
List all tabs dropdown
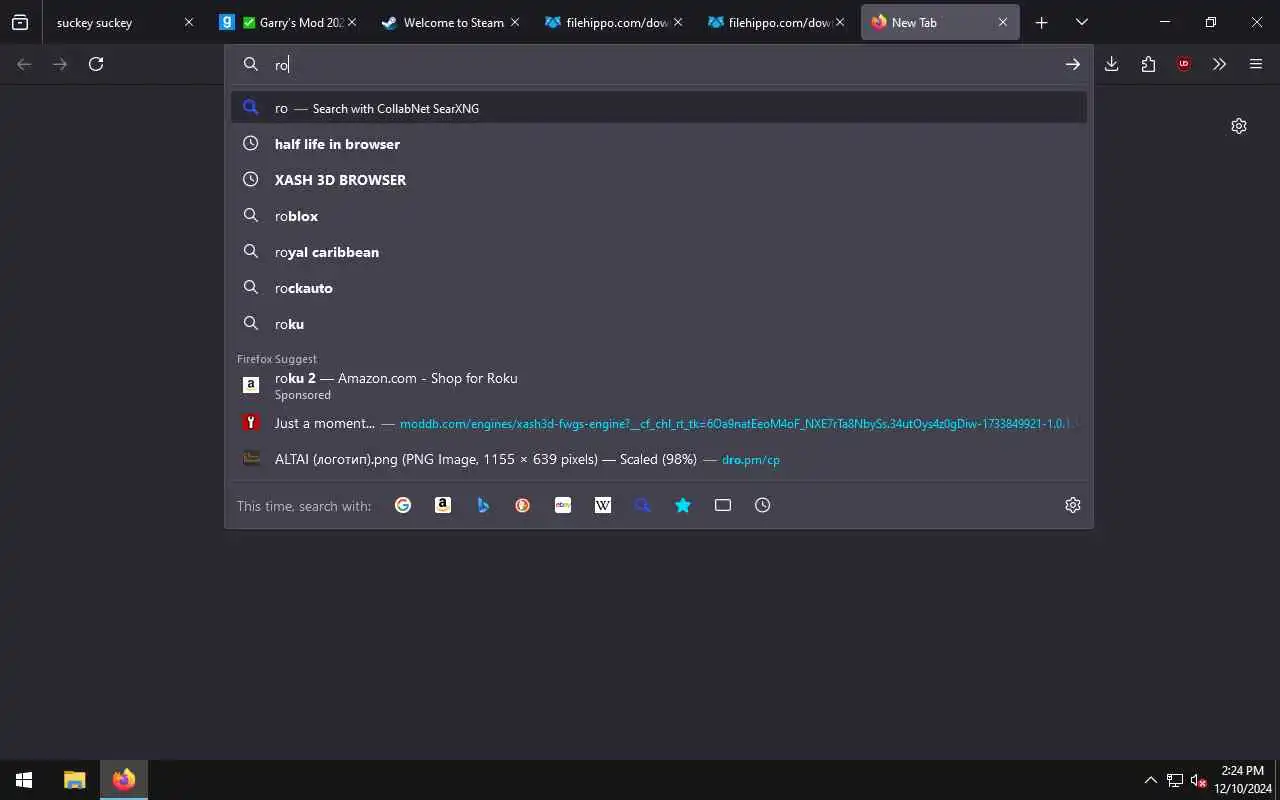coord(1081,22)
